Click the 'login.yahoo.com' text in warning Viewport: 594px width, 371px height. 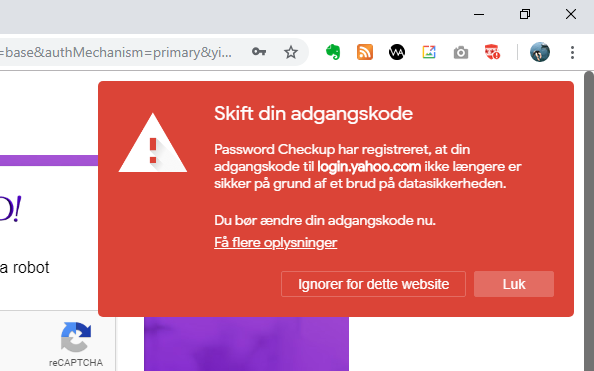(x=369, y=167)
